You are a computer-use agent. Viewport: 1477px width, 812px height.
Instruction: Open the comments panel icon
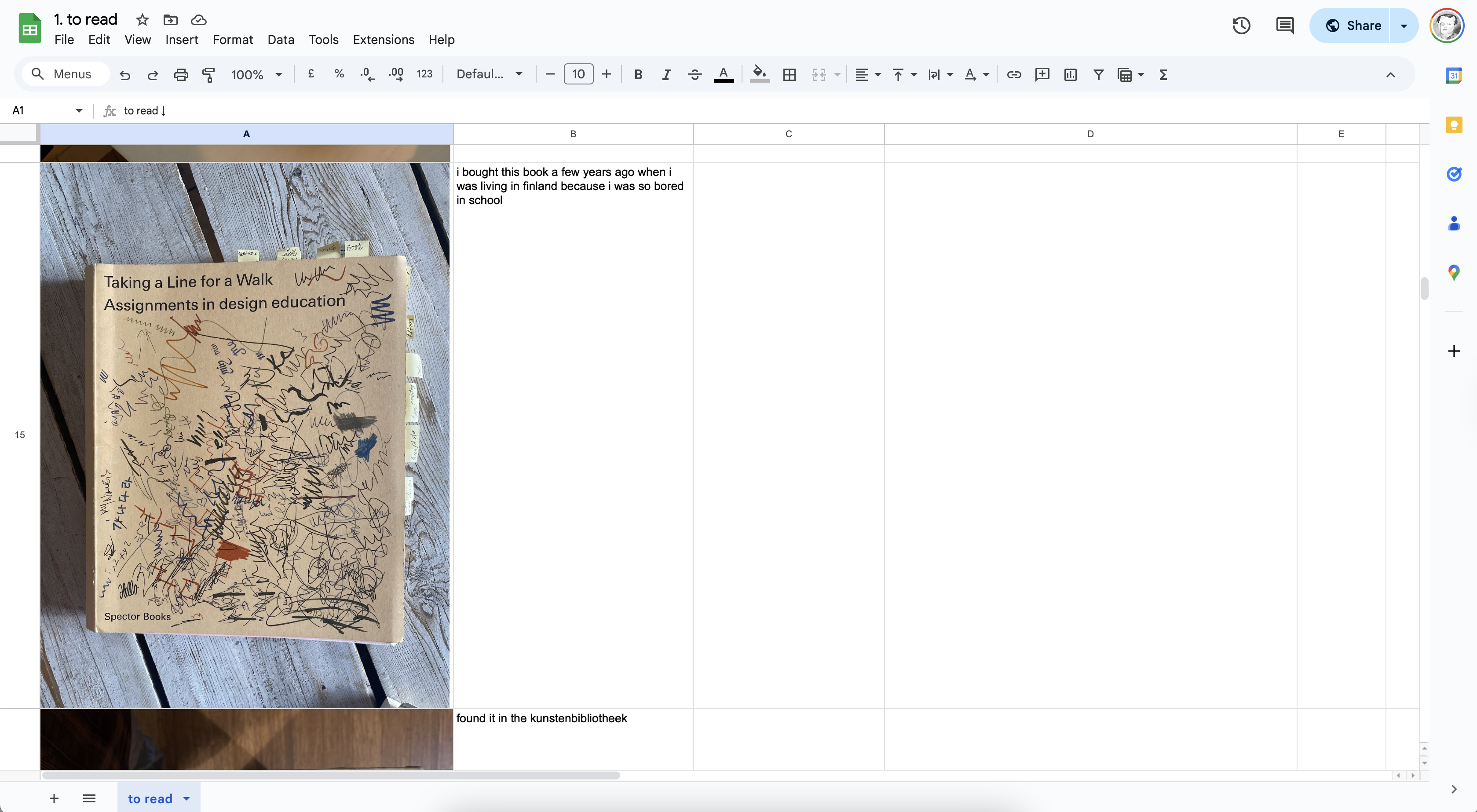[1284, 26]
